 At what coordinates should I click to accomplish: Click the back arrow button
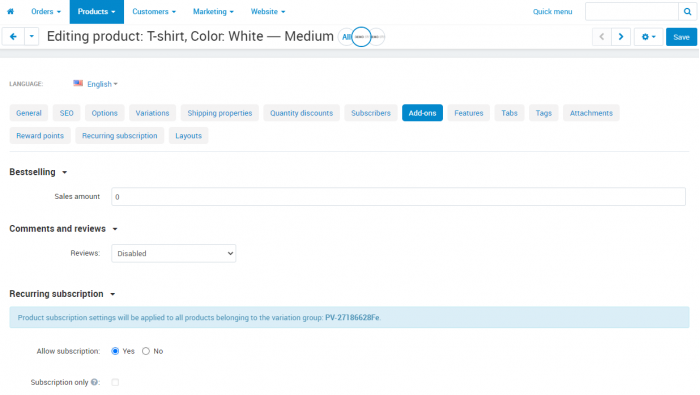[13, 37]
